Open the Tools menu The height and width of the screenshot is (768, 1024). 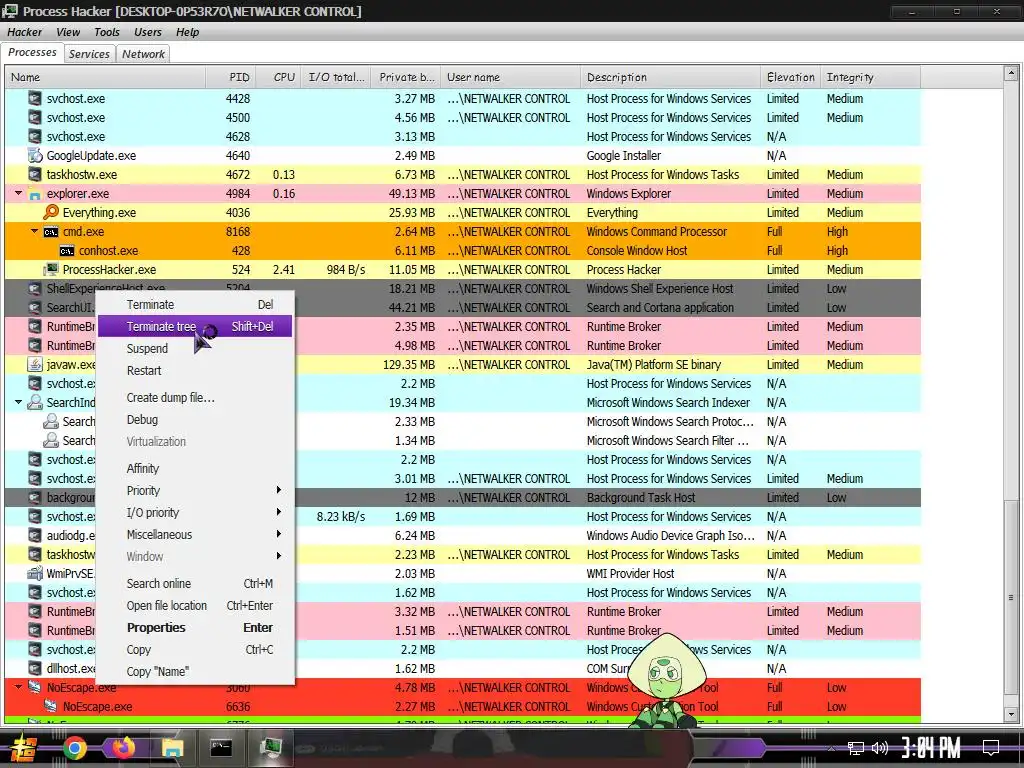coord(106,32)
